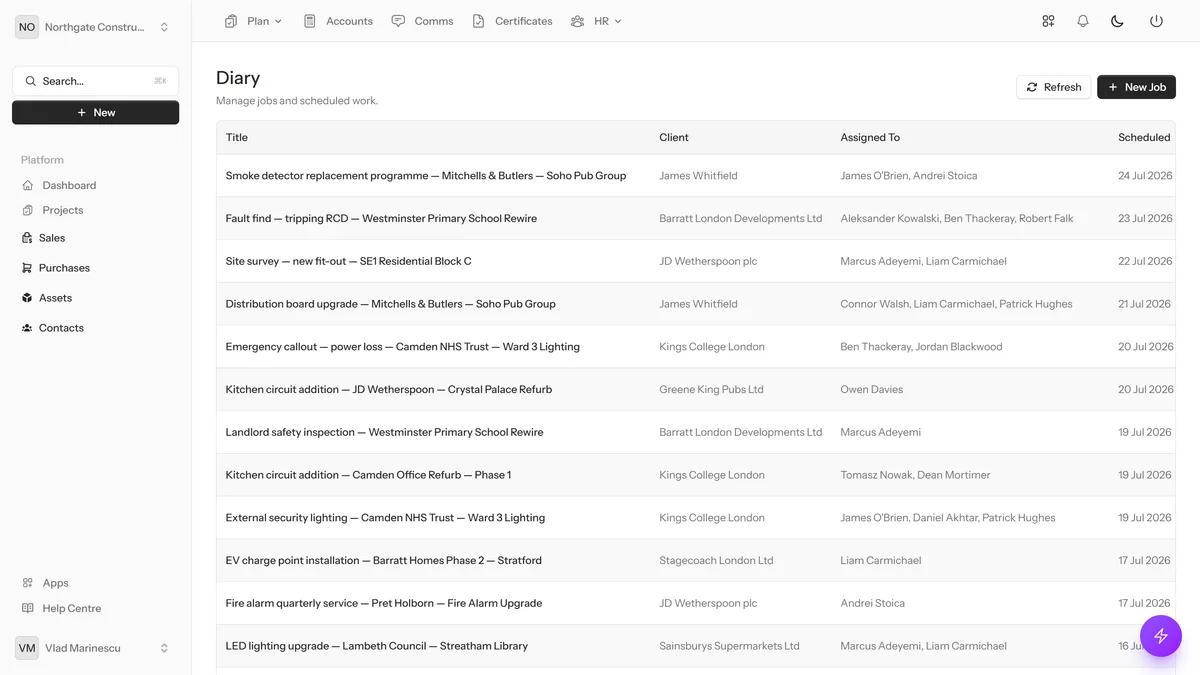Image resolution: width=1200 pixels, height=675 pixels.
Task: Click Tomasz Nowak, Dean Mortimer assignee cell
Action: (x=915, y=475)
